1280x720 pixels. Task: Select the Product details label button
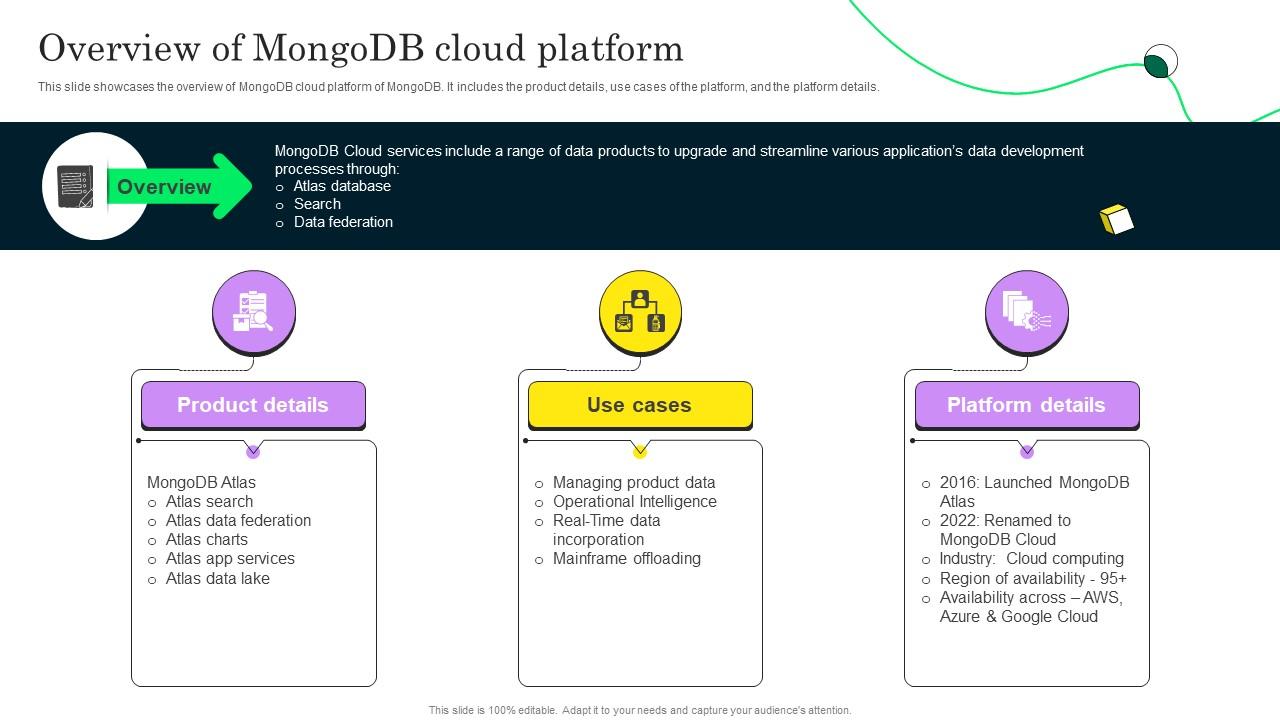(x=253, y=405)
